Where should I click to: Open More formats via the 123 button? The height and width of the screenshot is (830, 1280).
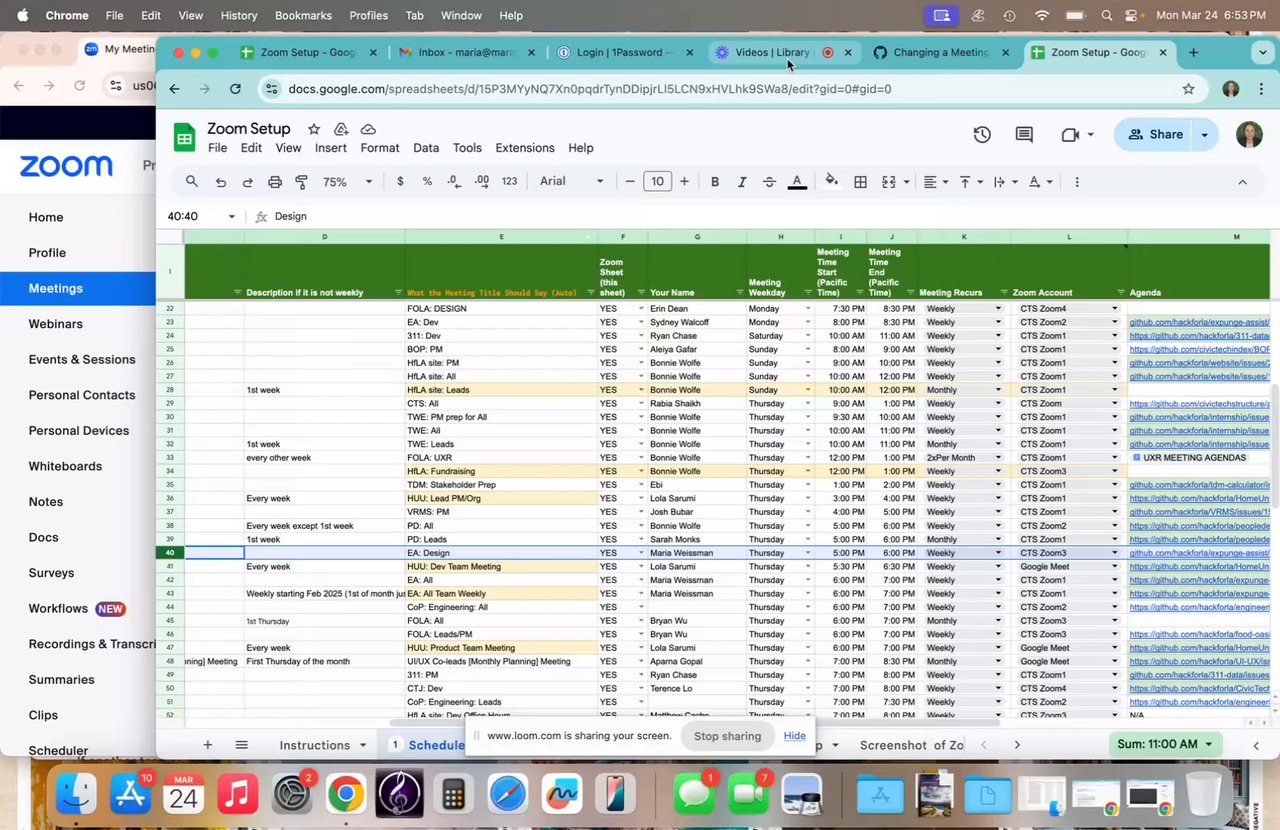510,182
